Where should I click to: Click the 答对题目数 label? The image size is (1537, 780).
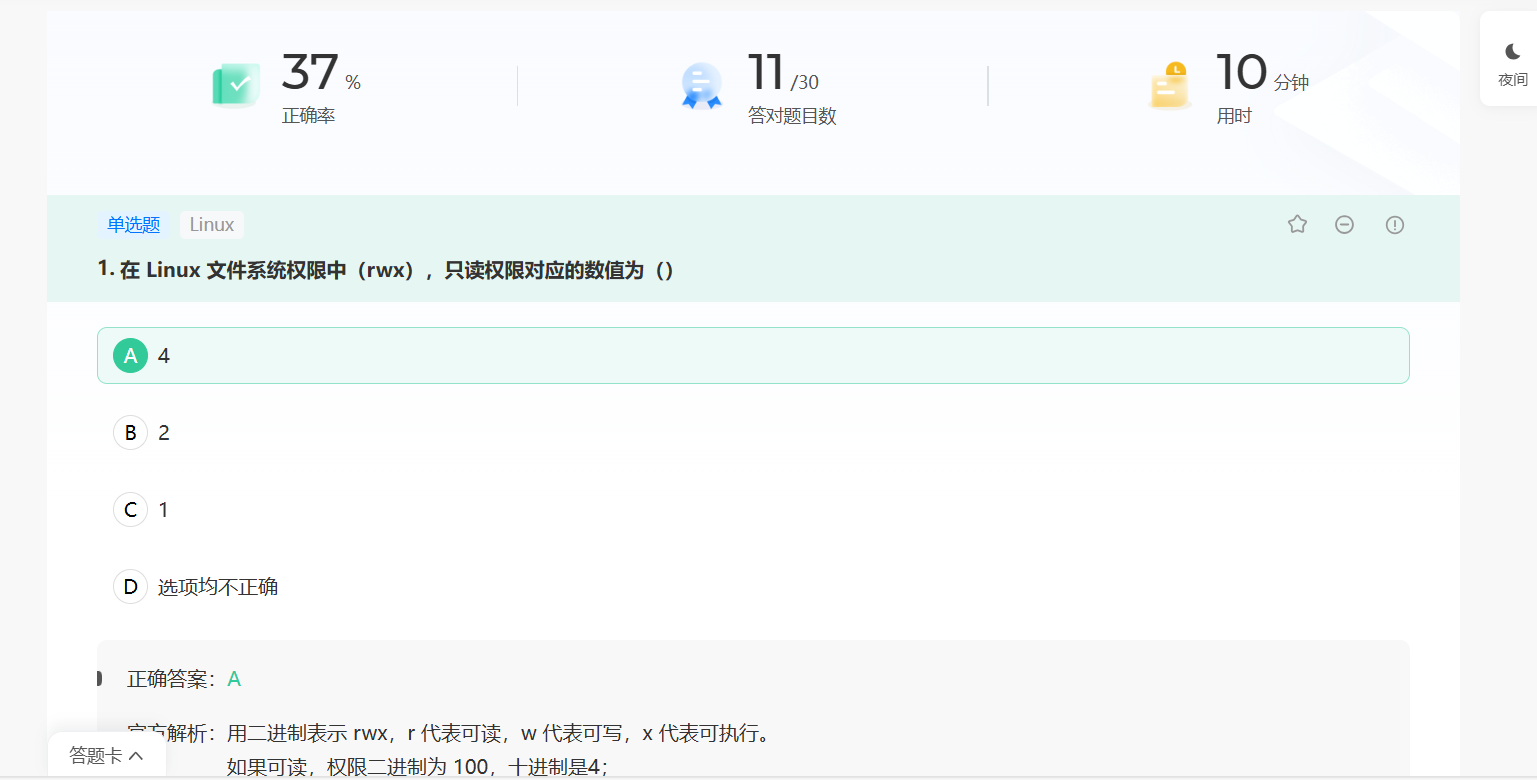792,116
